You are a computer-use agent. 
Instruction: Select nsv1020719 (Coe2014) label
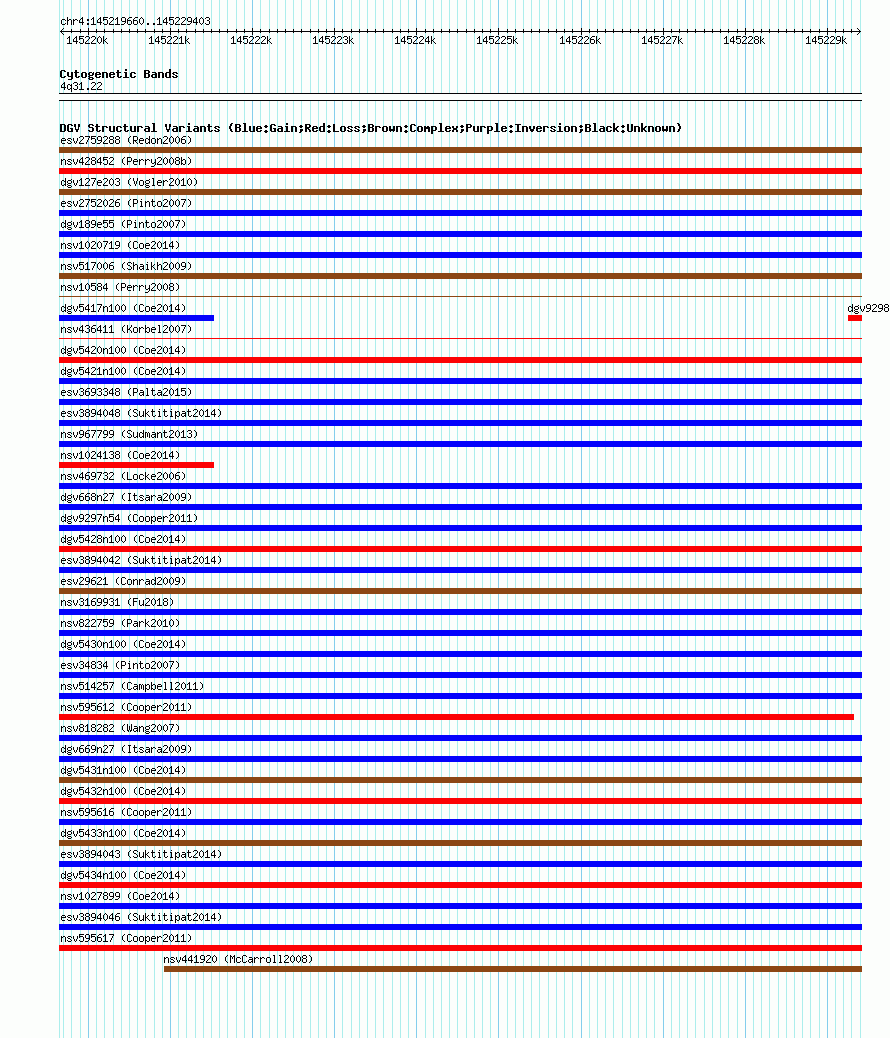point(120,246)
